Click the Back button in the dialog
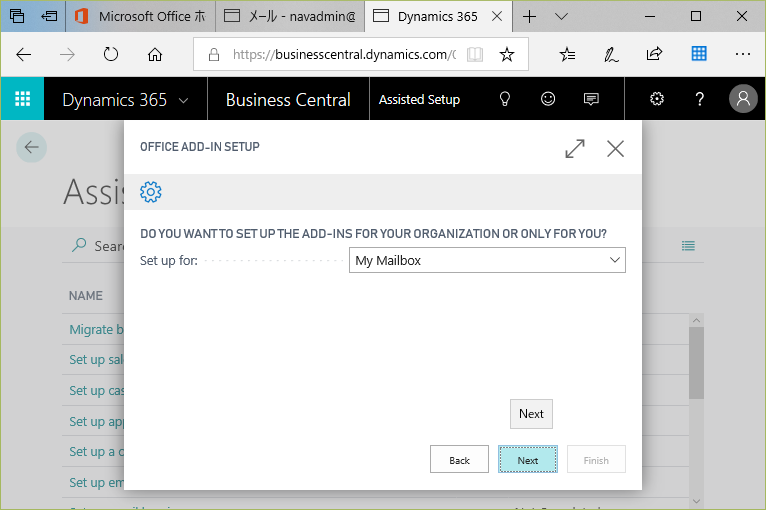 [459, 459]
